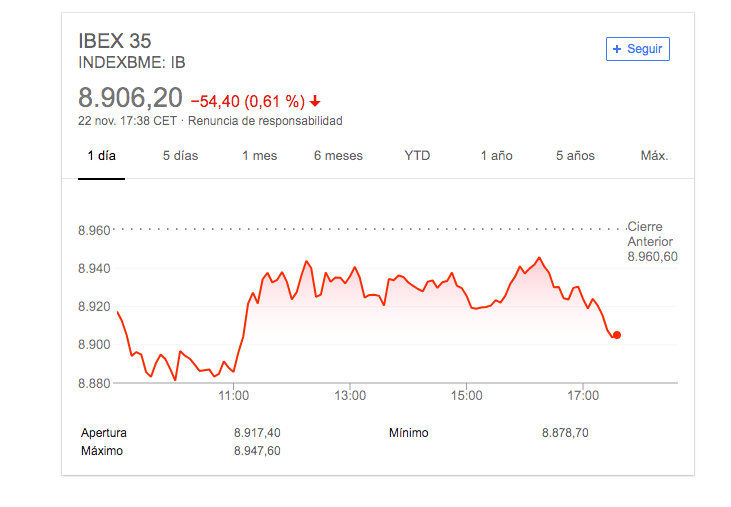The image size is (731, 507).
Task: Open the Renuncia de responsabilidad link
Action: point(265,121)
